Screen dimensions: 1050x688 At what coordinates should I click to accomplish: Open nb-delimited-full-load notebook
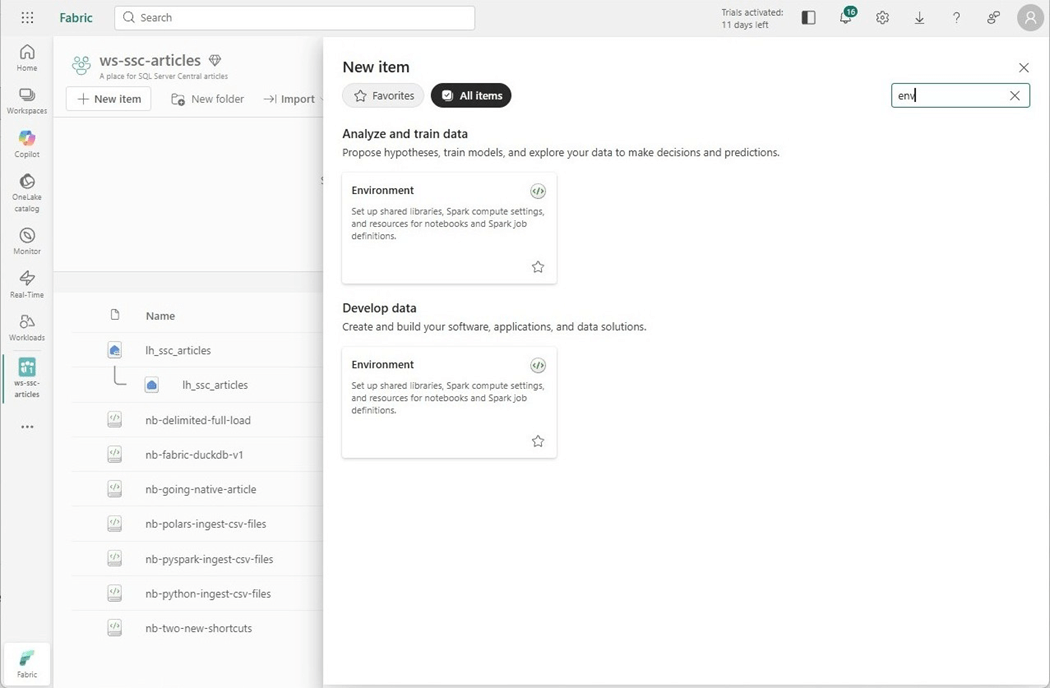click(198, 420)
